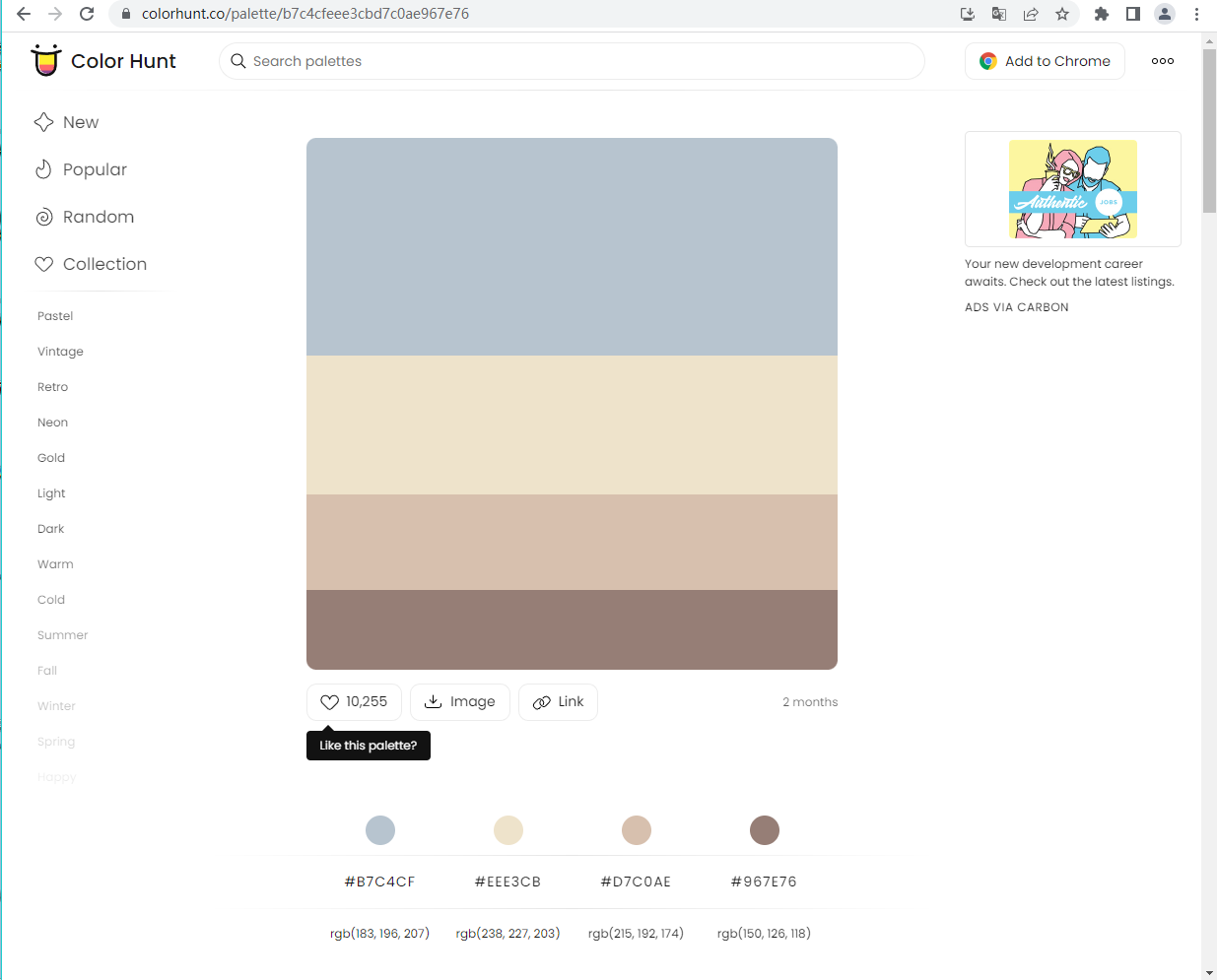Click the scrollbar down arrow

[1209, 972]
